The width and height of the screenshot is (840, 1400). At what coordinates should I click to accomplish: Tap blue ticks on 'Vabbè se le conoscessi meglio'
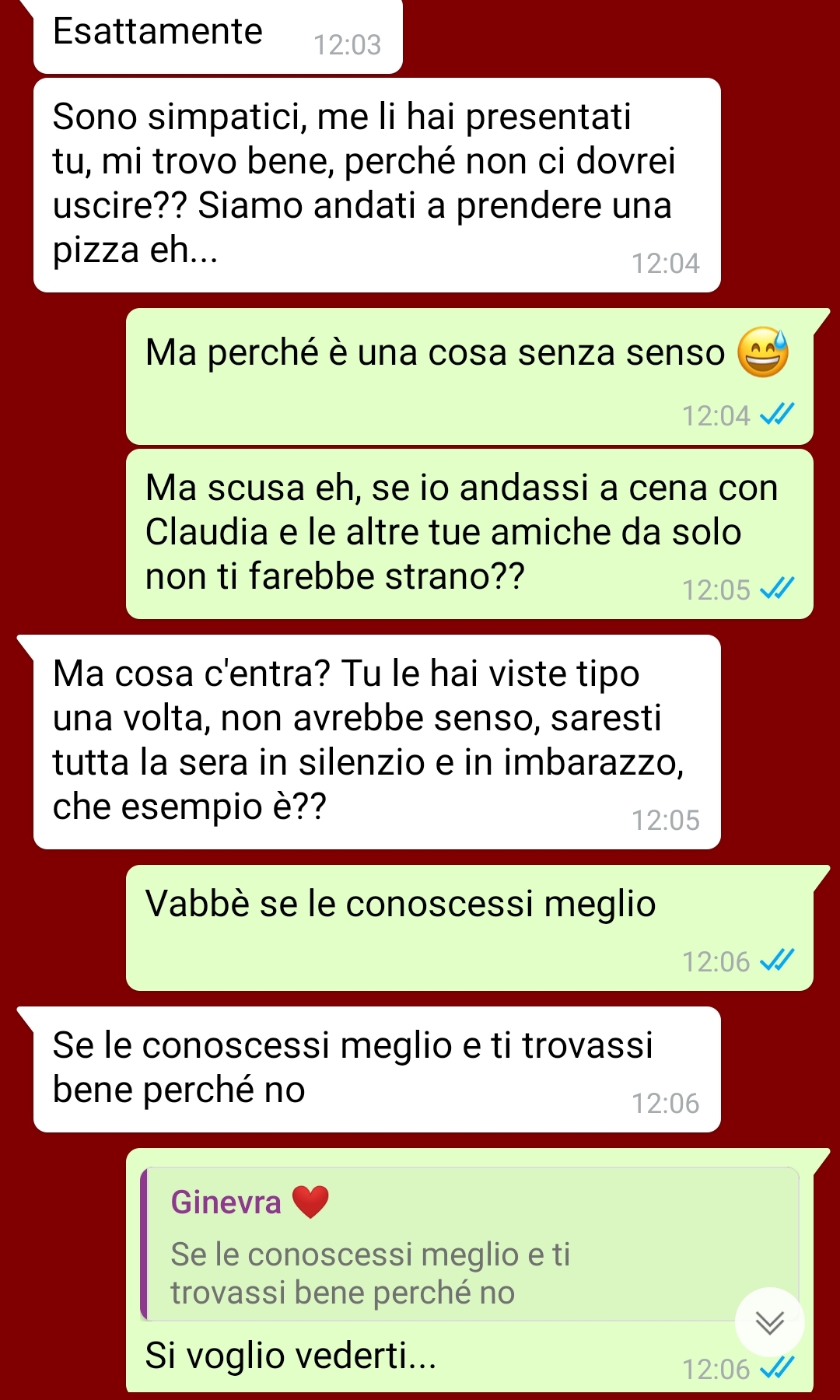pyautogui.click(x=777, y=961)
